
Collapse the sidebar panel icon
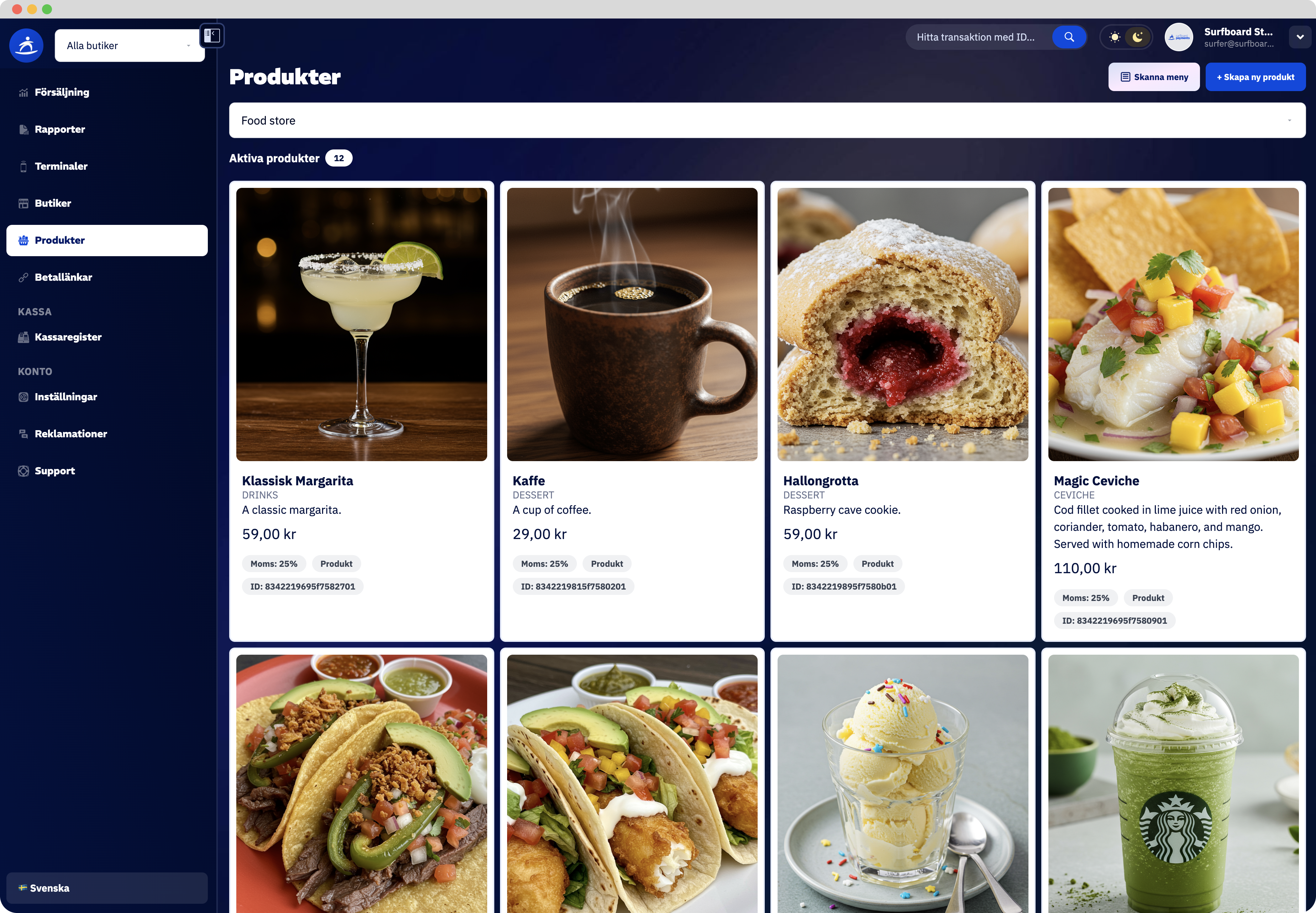[212, 36]
